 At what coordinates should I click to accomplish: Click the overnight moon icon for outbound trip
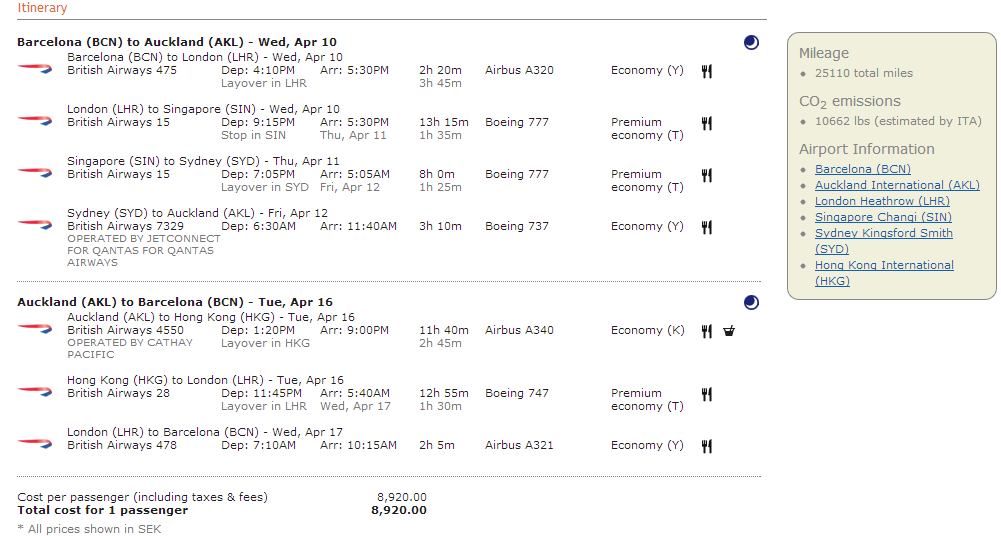751,43
